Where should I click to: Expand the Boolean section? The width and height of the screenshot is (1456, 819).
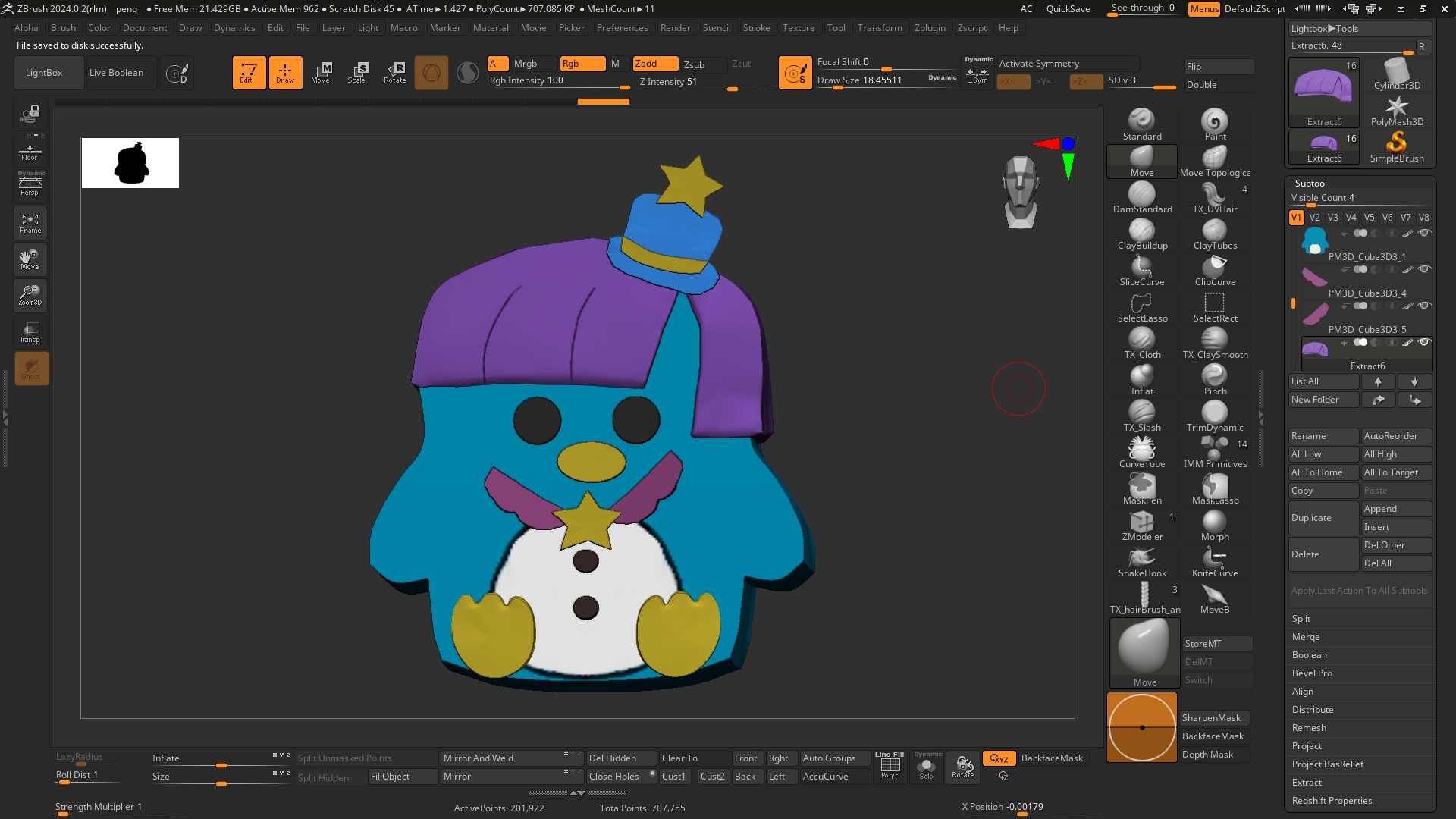(1310, 655)
